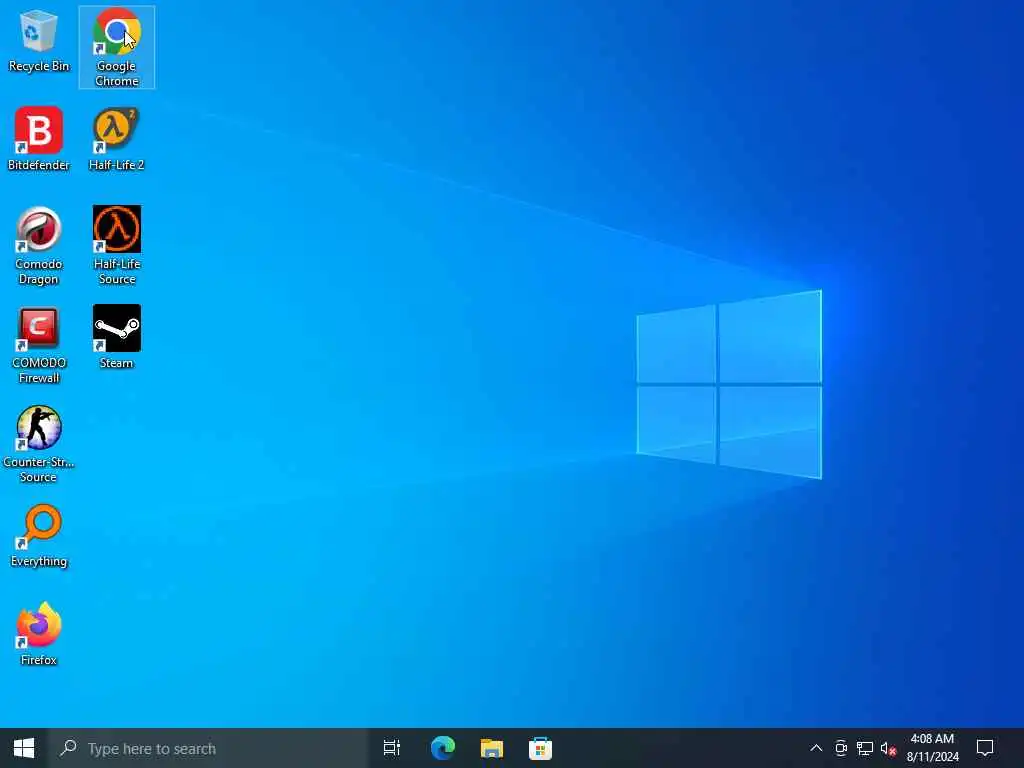The height and width of the screenshot is (768, 1024).
Task: Select the Everything search tool shortcut
Action: (x=39, y=536)
